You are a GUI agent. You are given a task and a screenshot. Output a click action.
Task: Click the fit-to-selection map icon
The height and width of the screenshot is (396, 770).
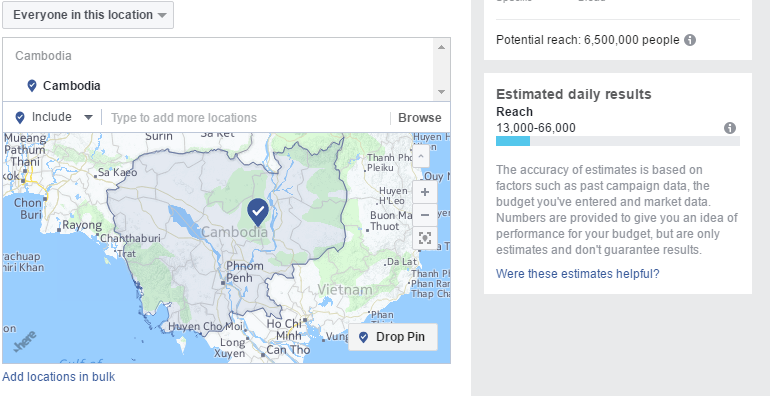[425, 238]
